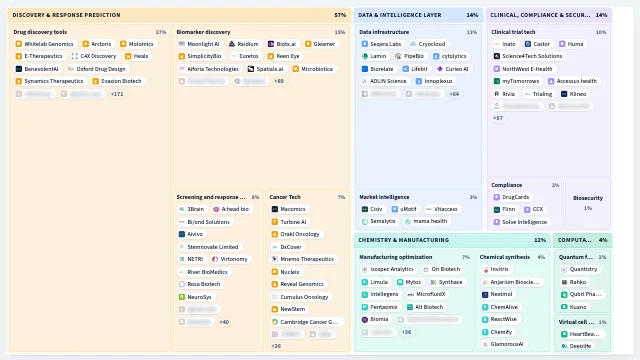Click the Huma logo icon
The image size is (640, 360).
562,44
